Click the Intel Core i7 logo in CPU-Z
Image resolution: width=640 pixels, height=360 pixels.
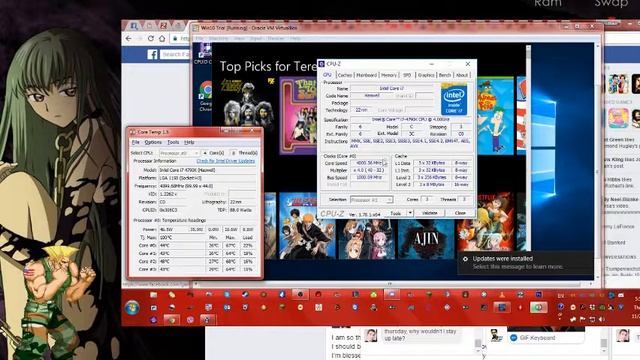[x=454, y=99]
